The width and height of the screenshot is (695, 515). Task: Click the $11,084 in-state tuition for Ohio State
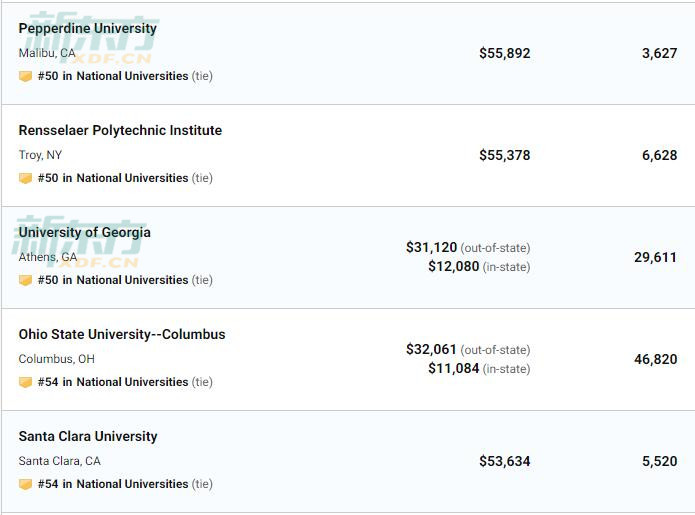pos(453,369)
